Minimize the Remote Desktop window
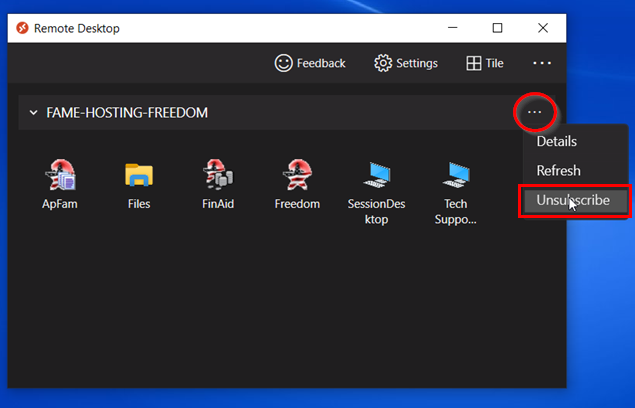The image size is (635, 408). click(453, 28)
